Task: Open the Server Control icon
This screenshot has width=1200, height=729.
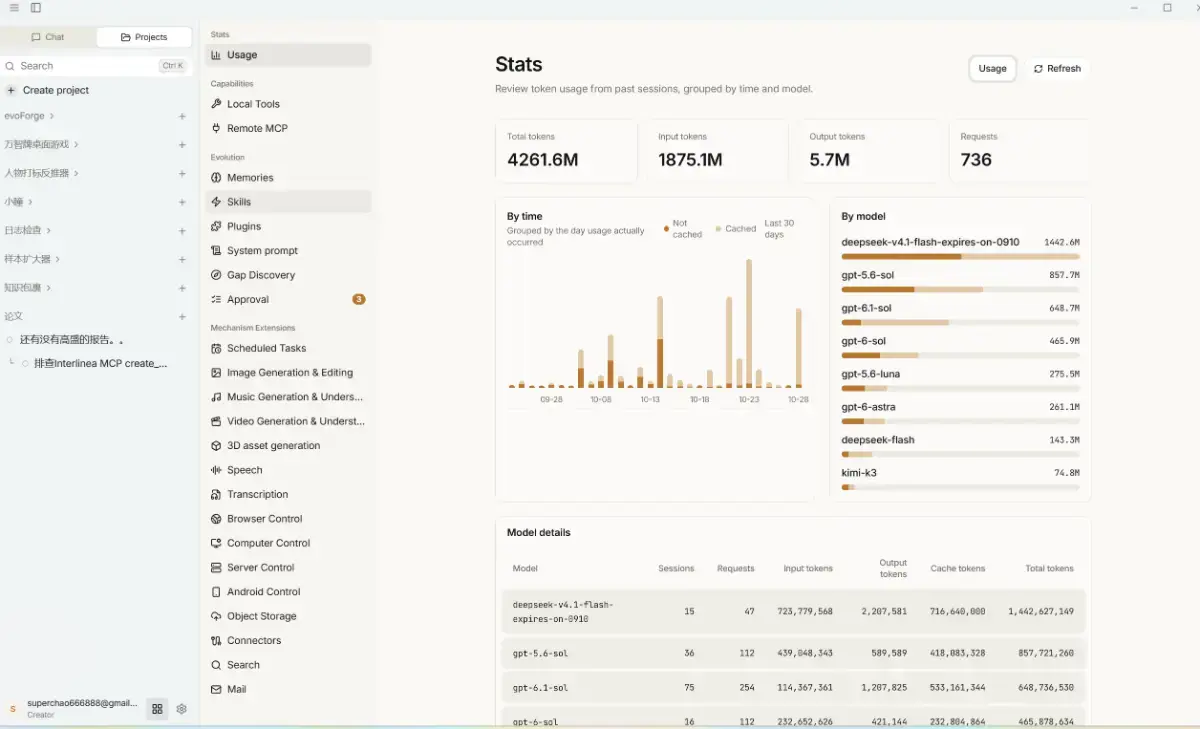Action: pyautogui.click(x=216, y=567)
